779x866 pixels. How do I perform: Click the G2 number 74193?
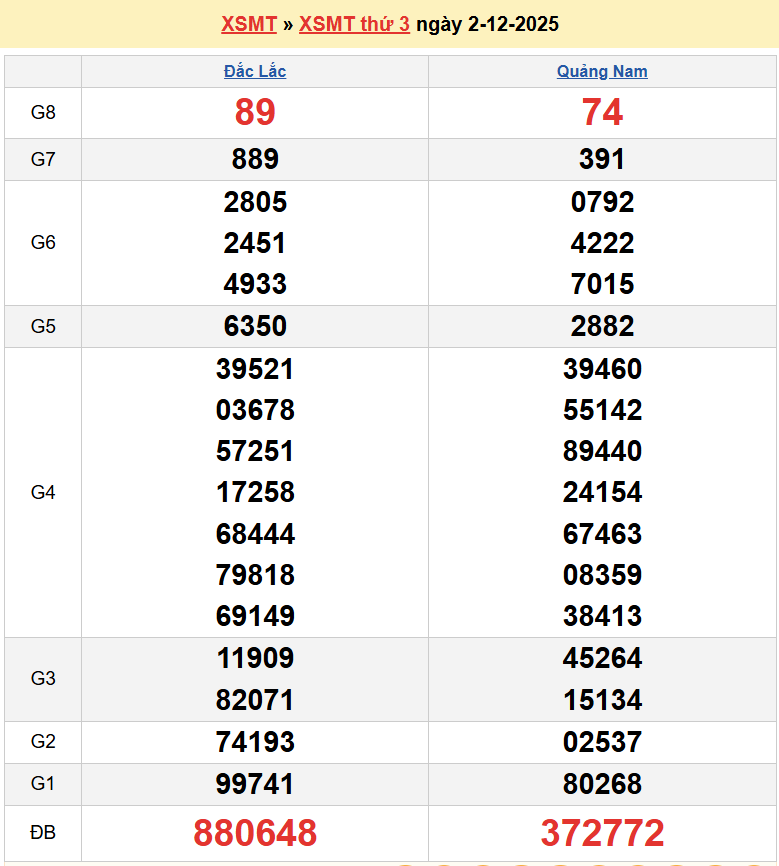(x=255, y=742)
